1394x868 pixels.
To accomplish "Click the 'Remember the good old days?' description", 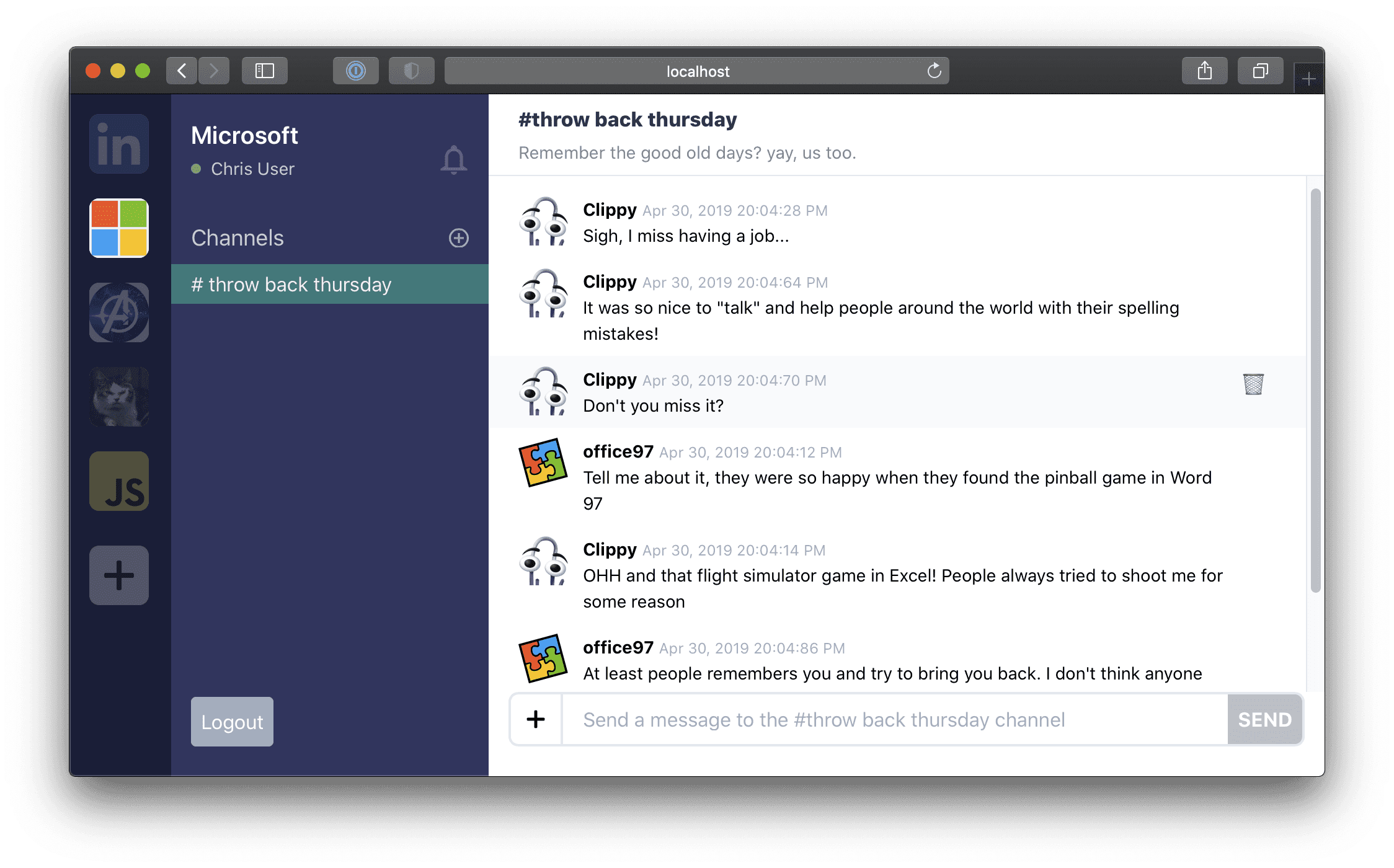I will [687, 153].
